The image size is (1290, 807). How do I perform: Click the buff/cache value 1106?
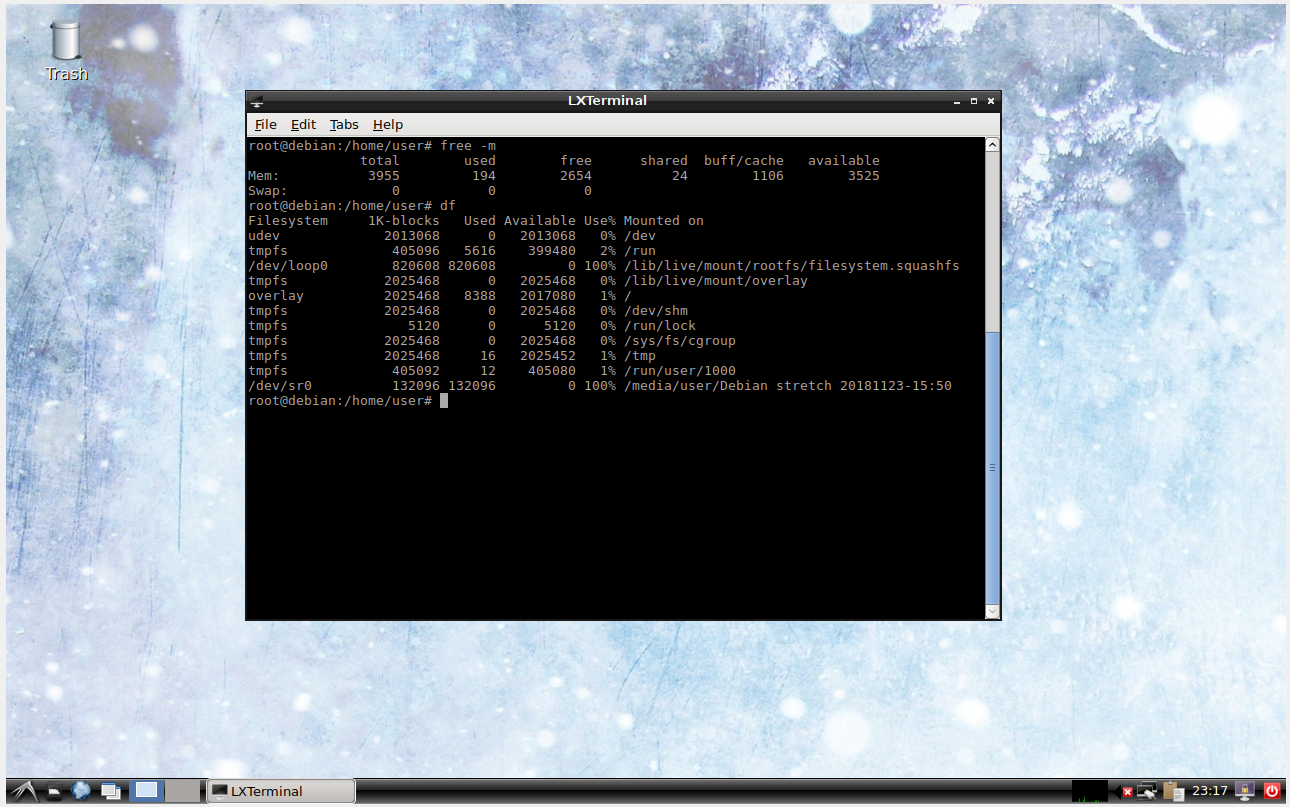(x=768, y=176)
